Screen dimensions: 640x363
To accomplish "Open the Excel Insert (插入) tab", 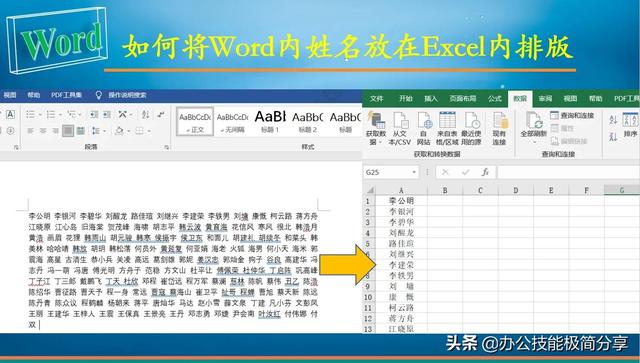I will coord(431,99).
